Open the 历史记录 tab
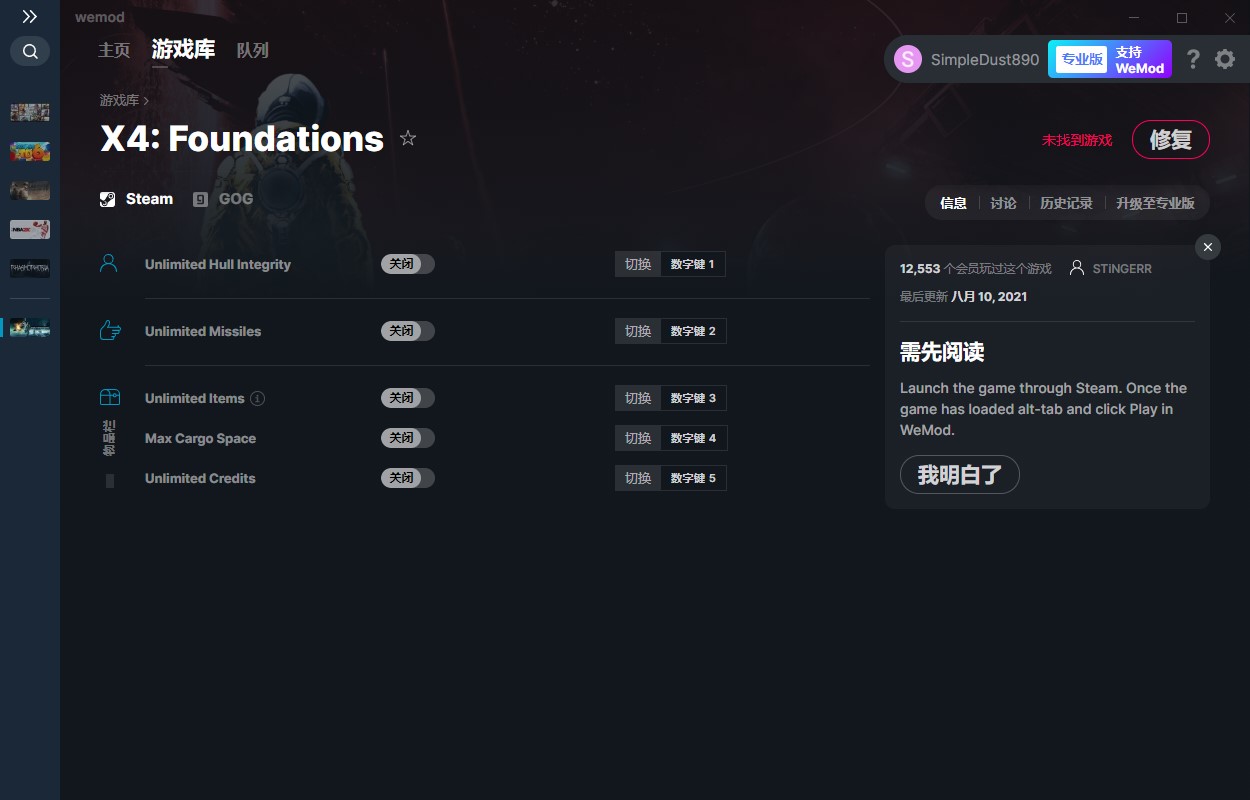The height and width of the screenshot is (800, 1250). [1066, 203]
